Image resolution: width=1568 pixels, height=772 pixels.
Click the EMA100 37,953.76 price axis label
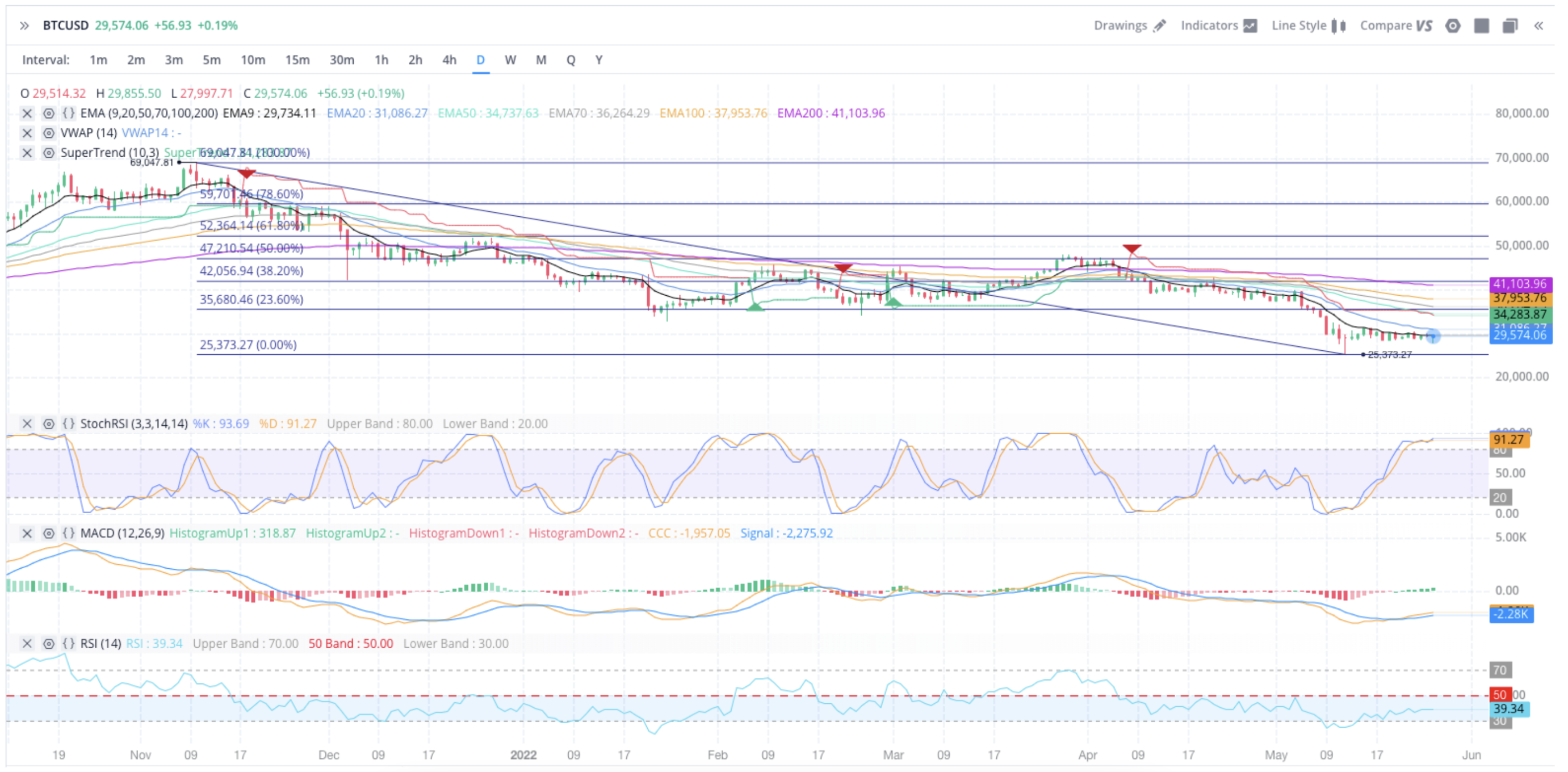pos(1519,297)
